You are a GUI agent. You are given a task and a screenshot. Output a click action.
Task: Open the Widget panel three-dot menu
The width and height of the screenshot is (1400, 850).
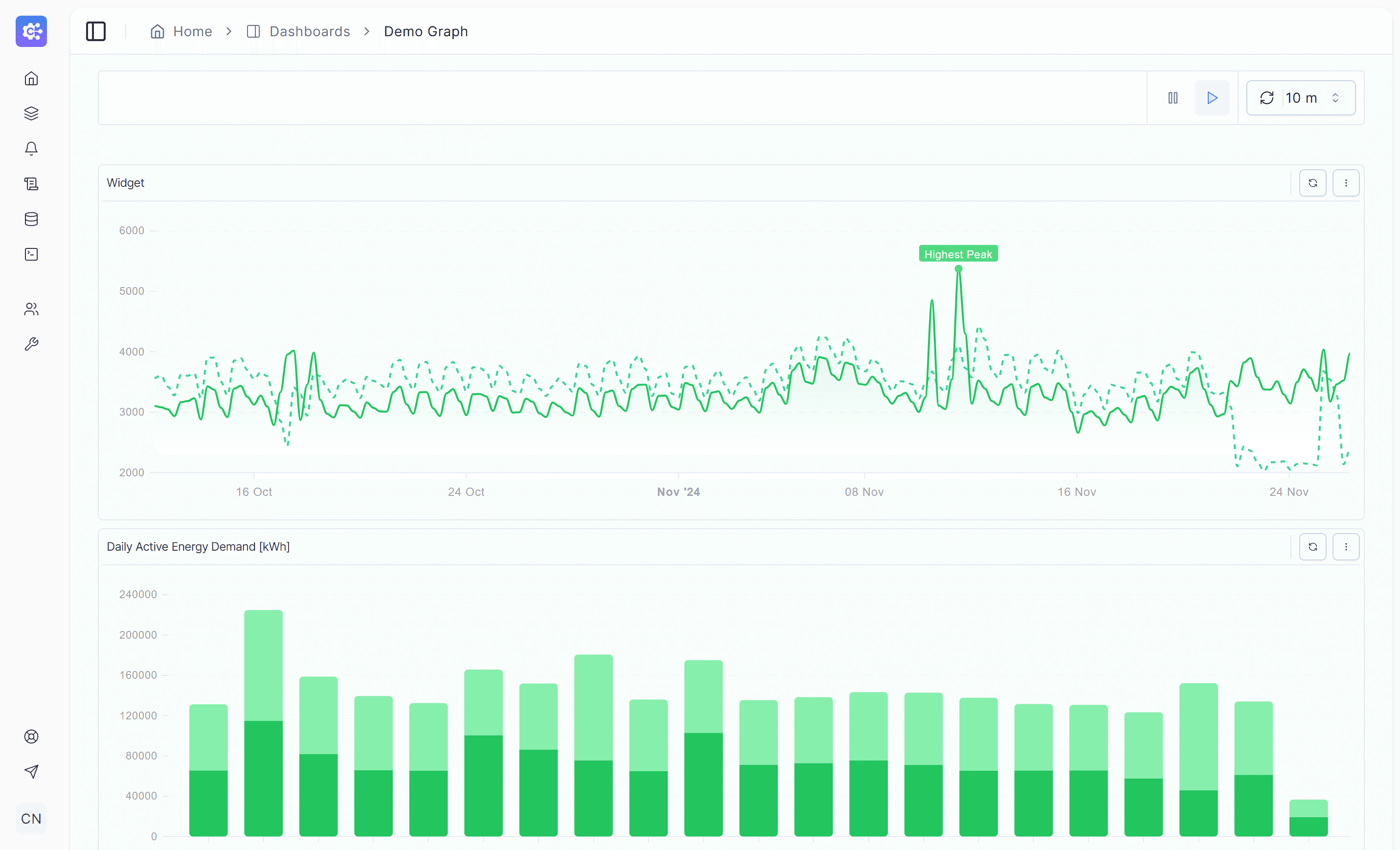coord(1345,183)
